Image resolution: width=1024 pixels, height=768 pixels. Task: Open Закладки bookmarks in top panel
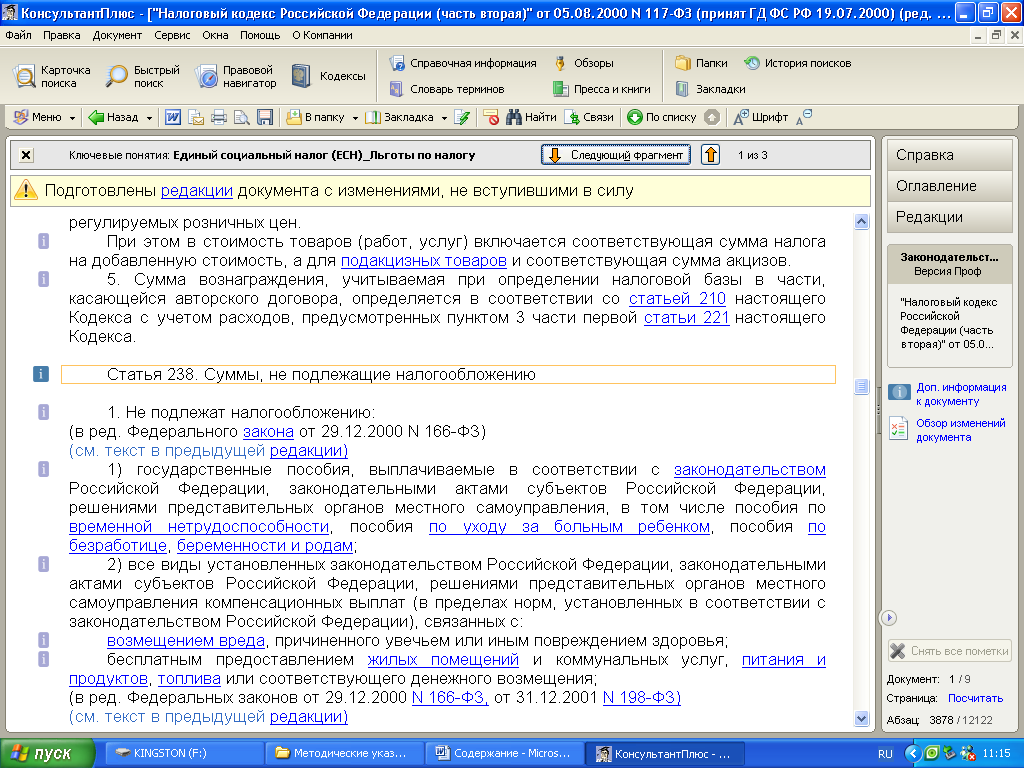711,89
